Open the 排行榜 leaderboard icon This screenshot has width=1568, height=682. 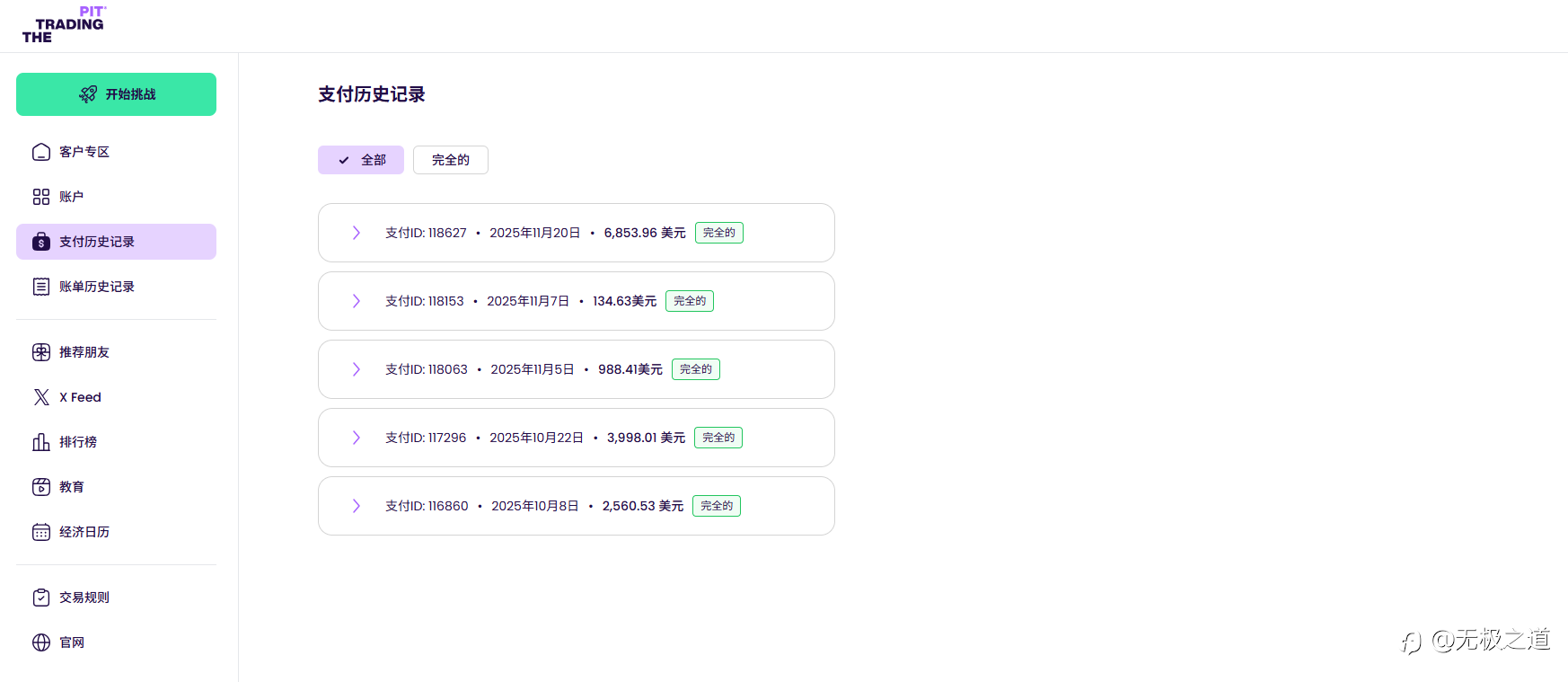[x=41, y=442]
